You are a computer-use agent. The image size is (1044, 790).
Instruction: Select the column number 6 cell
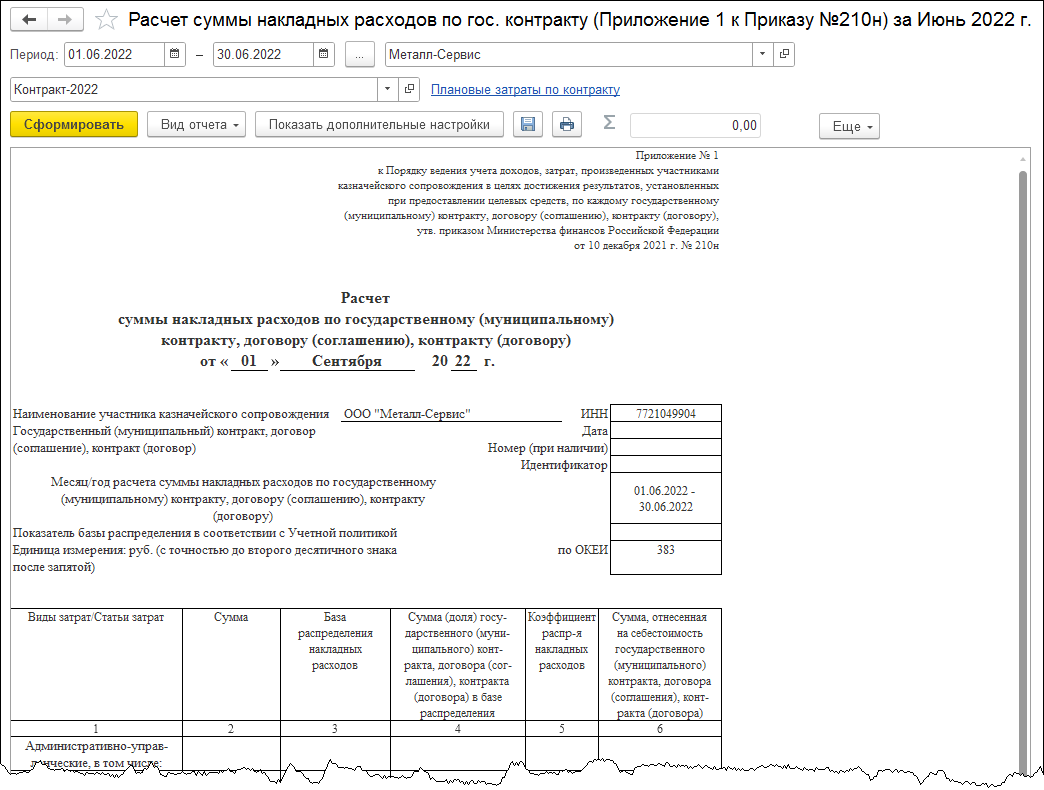tap(660, 729)
